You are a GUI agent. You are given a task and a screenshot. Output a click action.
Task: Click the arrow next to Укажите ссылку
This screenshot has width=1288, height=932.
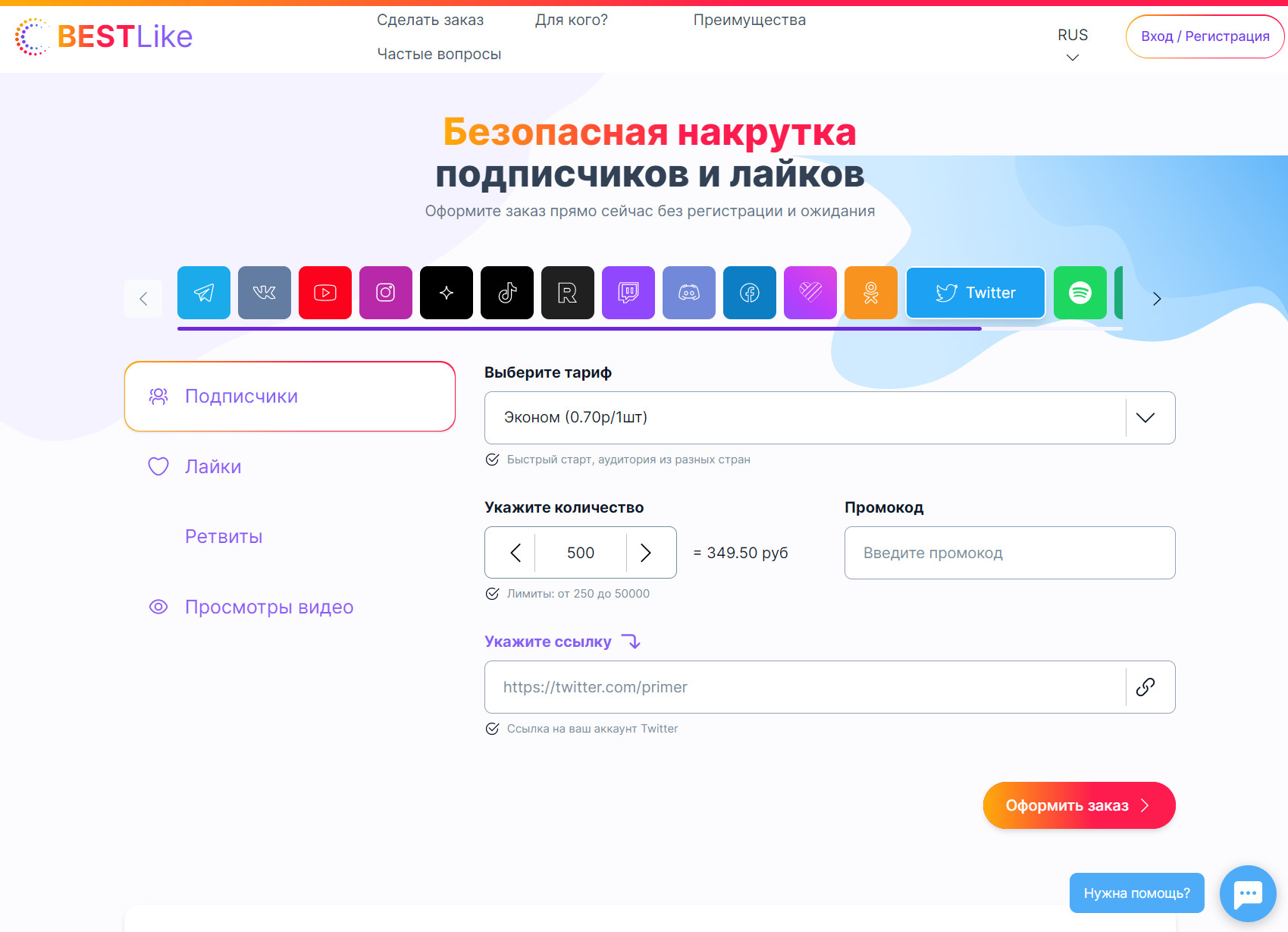pos(631,642)
